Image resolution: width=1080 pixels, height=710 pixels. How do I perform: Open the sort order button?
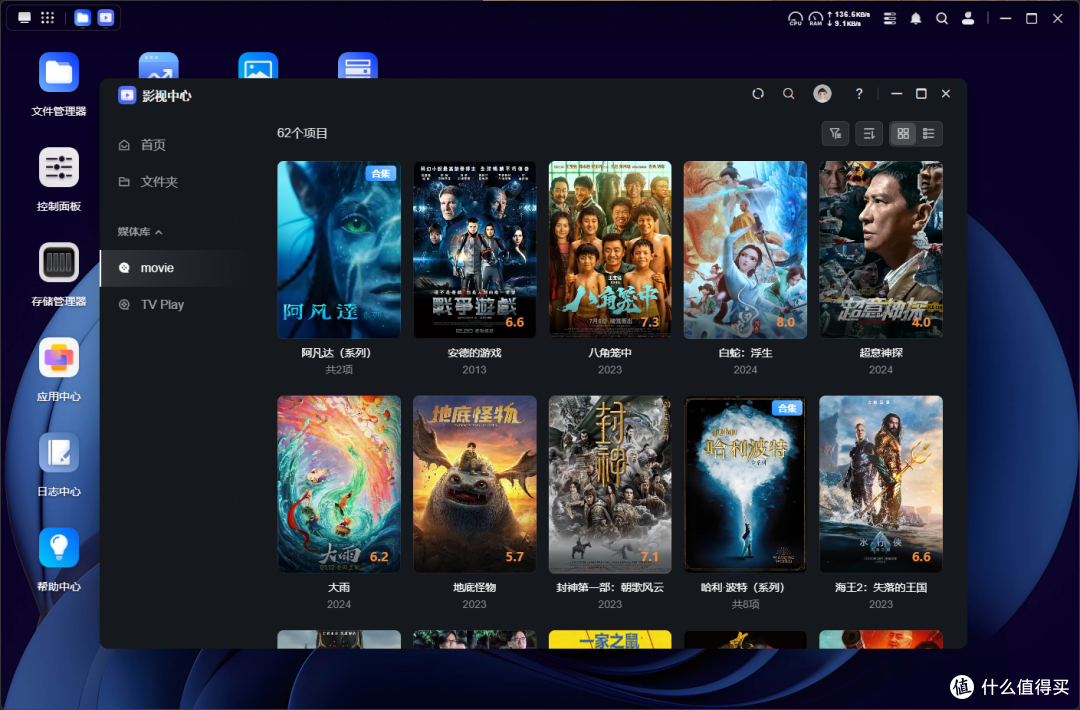point(869,134)
